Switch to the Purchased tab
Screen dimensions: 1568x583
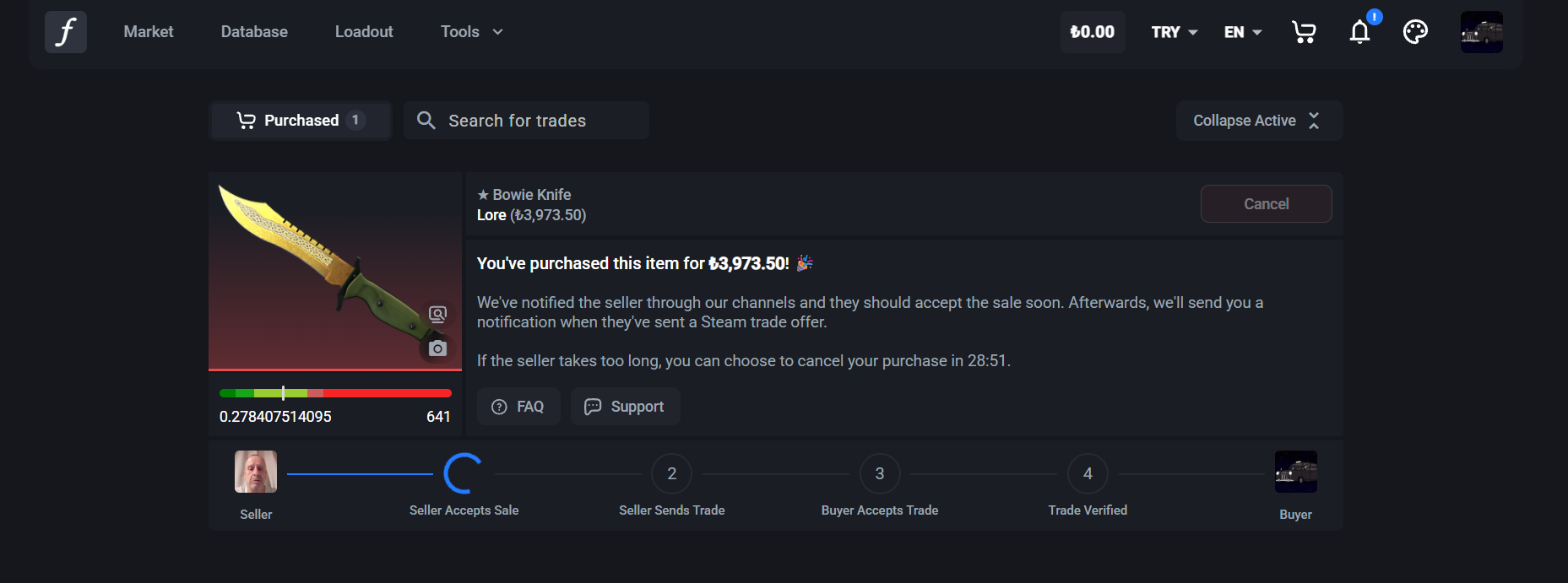pos(301,121)
